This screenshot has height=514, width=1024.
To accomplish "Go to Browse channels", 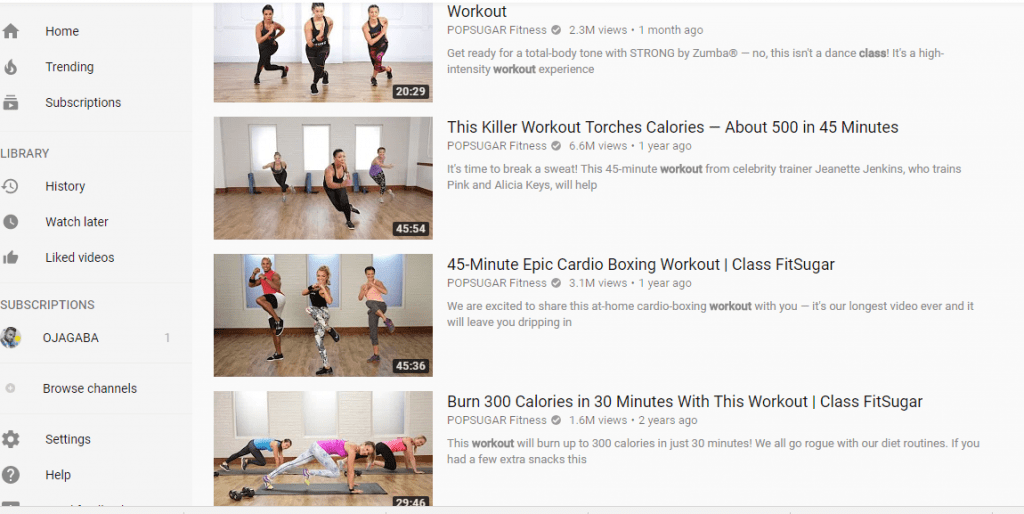I will point(90,389).
